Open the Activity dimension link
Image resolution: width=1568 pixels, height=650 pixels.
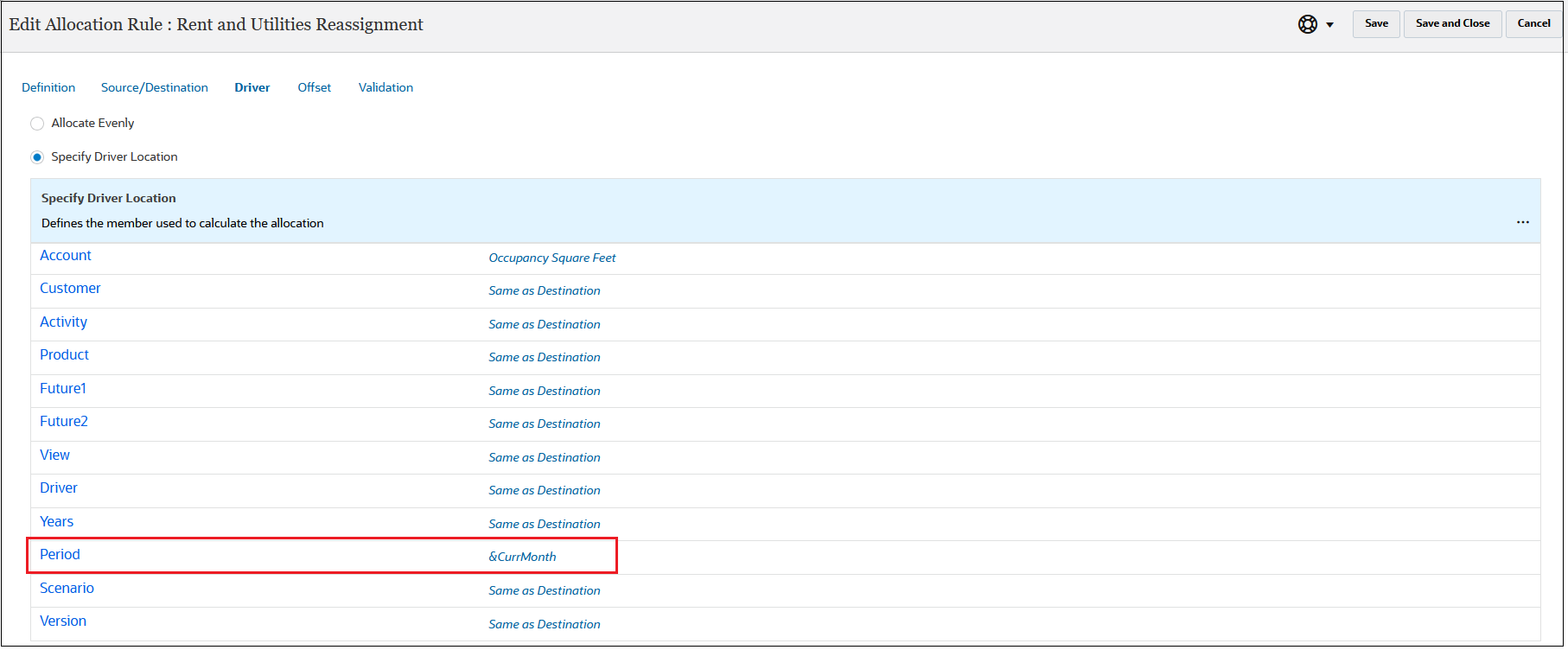63,322
